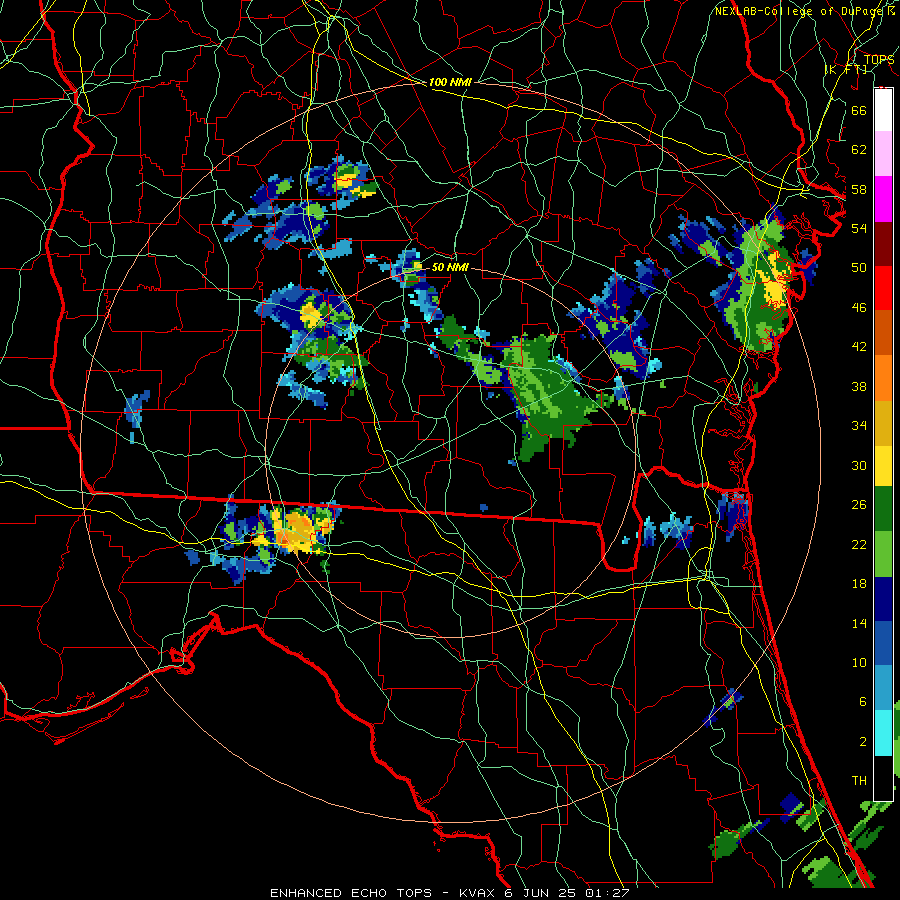Screen dimensions: 900x900
Task: Click the medium blue legend swatch
Action: pyautogui.click(x=883, y=644)
